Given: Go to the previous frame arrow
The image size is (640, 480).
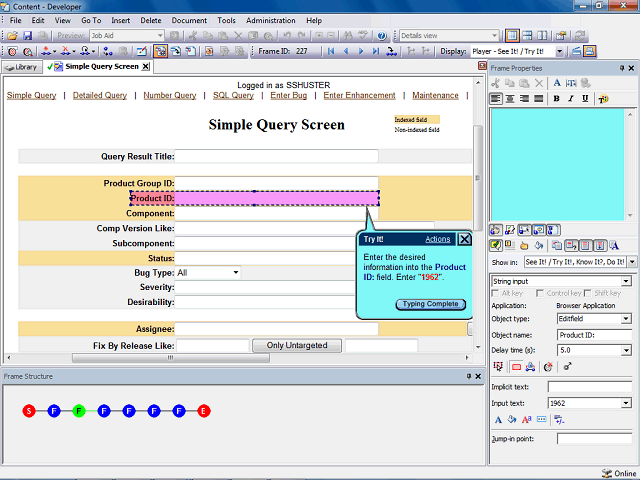Looking at the screenshot, I should [346, 51].
